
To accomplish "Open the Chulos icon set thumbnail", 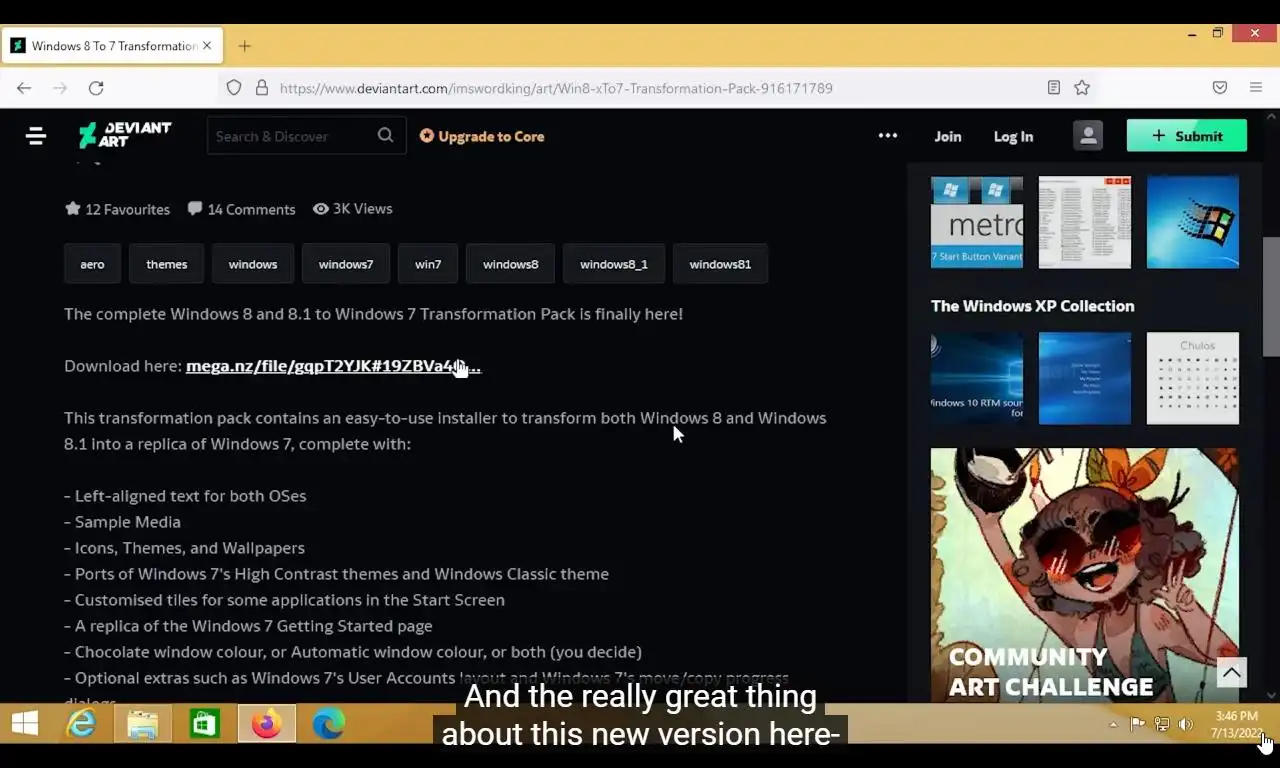I will [x=1193, y=378].
